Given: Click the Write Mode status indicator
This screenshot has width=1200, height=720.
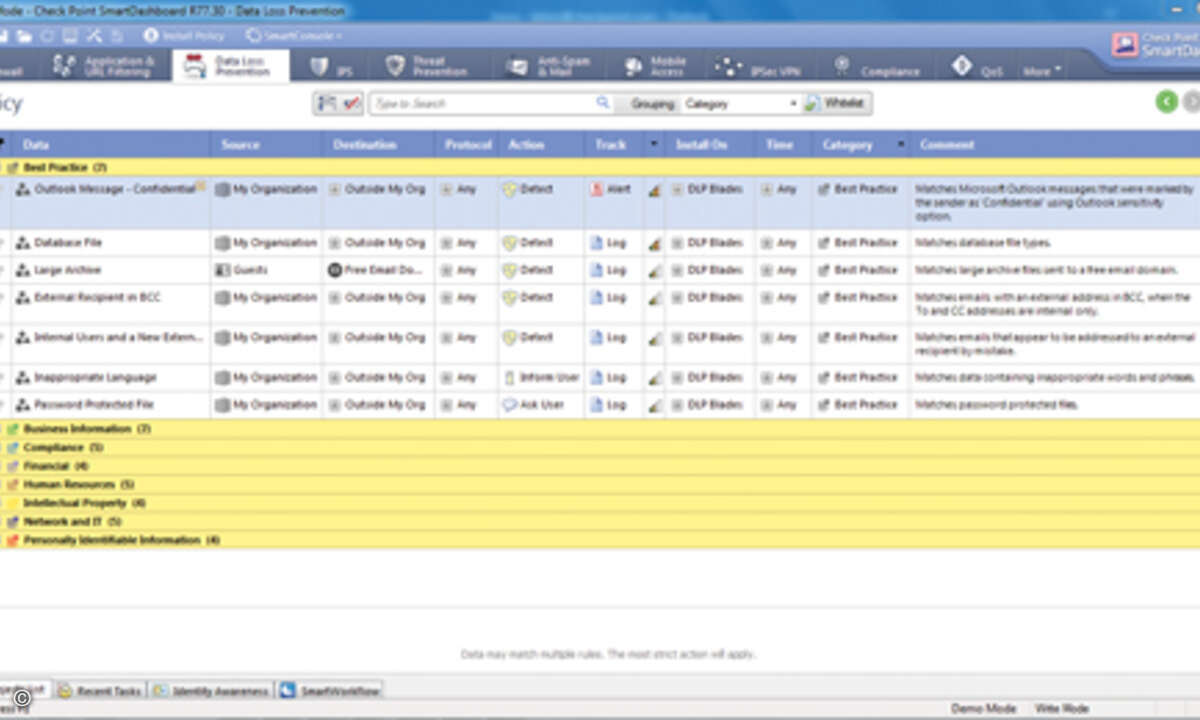Looking at the screenshot, I should click(x=1062, y=709).
